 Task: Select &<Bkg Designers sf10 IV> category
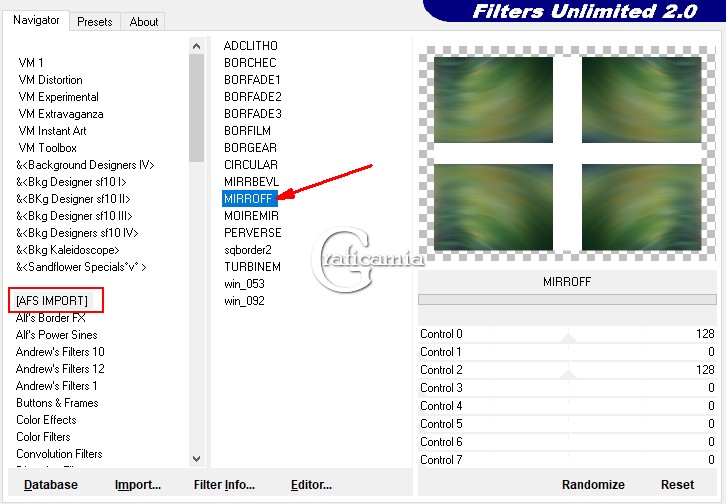tap(77, 233)
